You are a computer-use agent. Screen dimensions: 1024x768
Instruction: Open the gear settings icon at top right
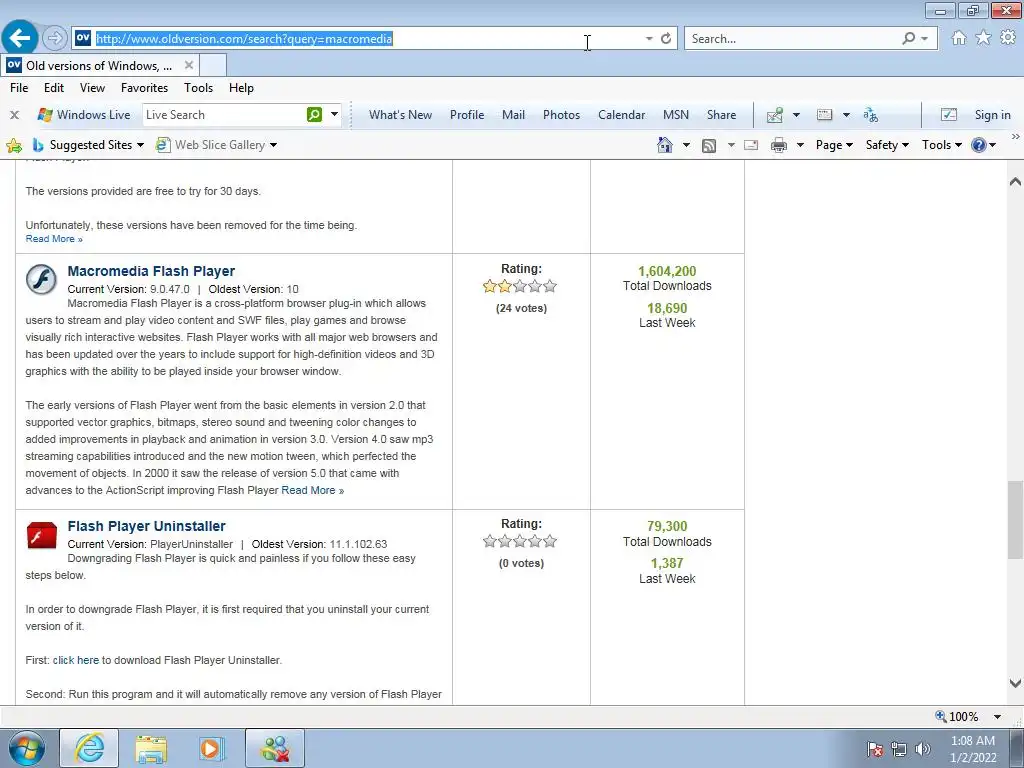click(x=1008, y=38)
